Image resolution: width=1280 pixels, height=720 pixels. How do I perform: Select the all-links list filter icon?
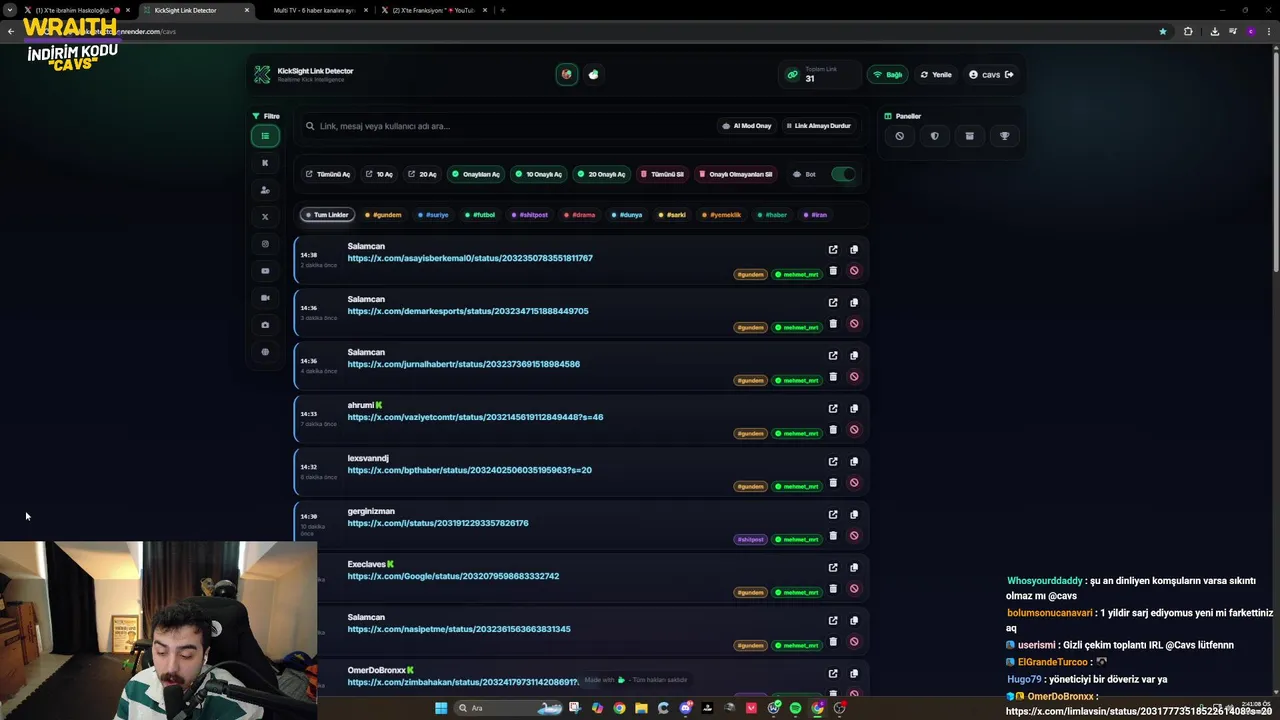click(265, 136)
